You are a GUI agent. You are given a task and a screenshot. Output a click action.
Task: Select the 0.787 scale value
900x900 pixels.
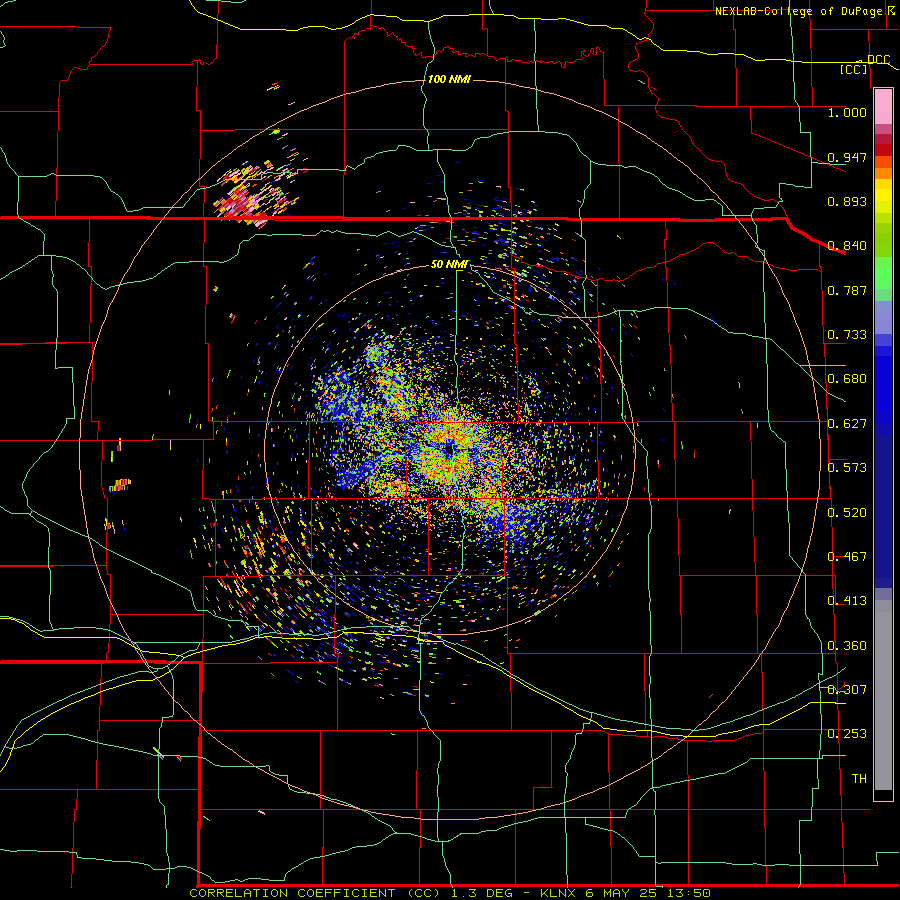click(847, 290)
